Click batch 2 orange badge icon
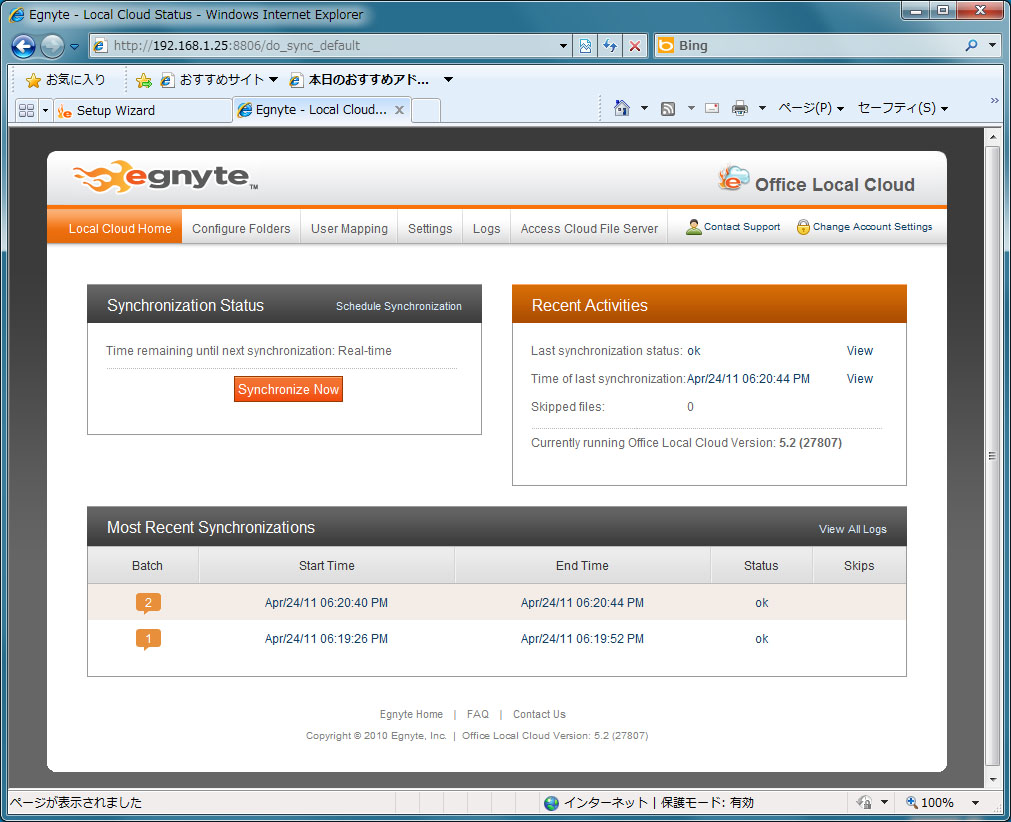Screen dimensions: 1011x822 click(x=148, y=603)
